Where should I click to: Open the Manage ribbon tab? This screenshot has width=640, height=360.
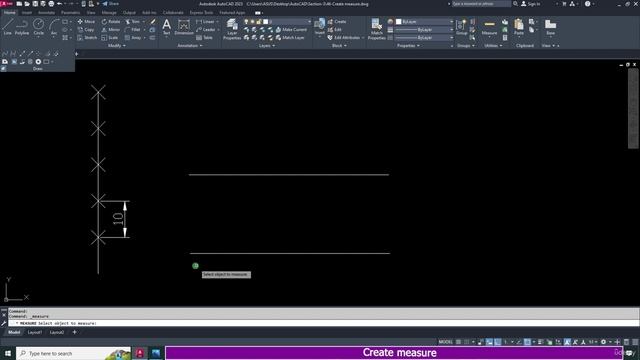coord(109,13)
